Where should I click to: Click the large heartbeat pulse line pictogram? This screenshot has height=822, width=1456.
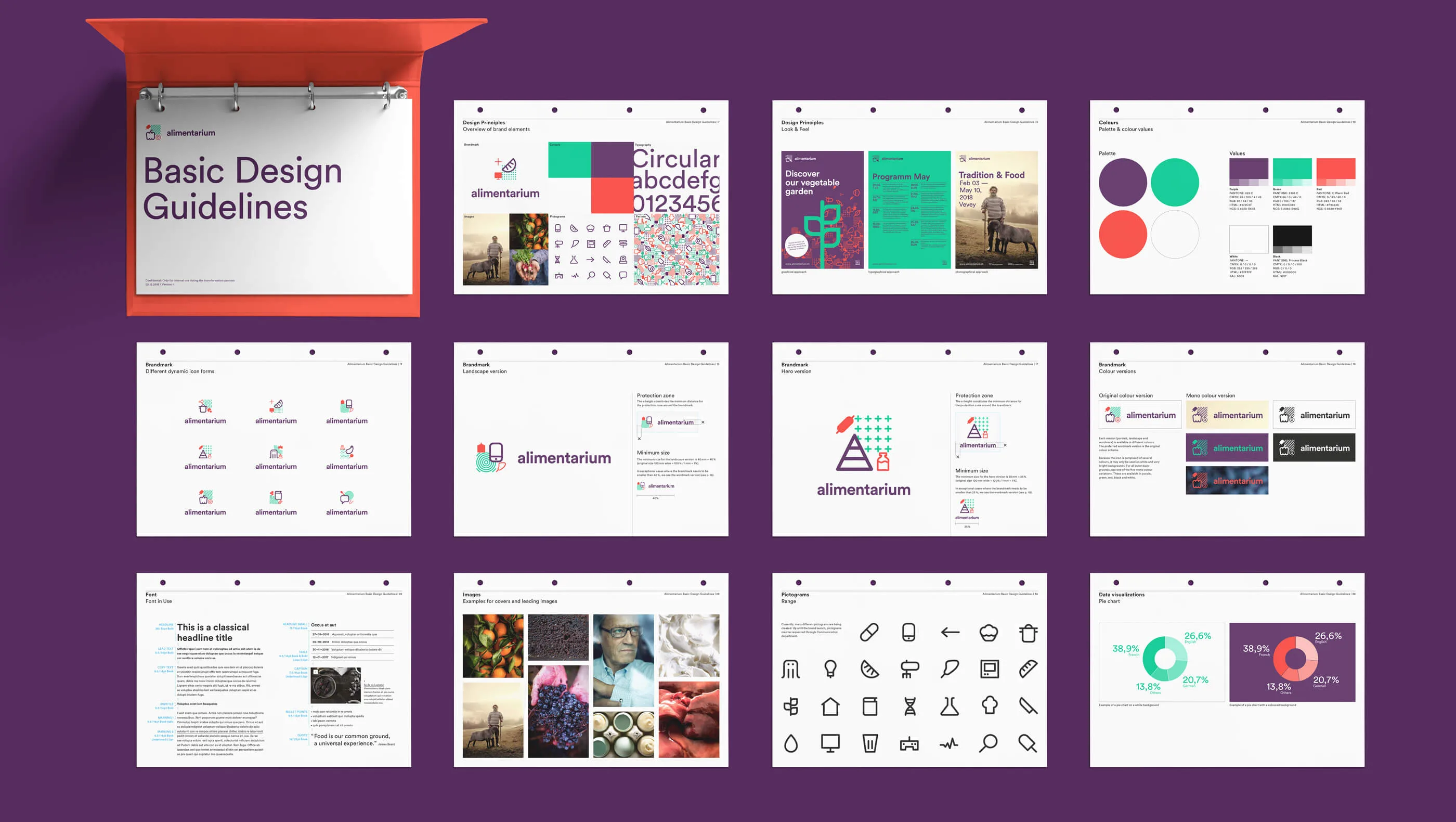[x=950, y=743]
